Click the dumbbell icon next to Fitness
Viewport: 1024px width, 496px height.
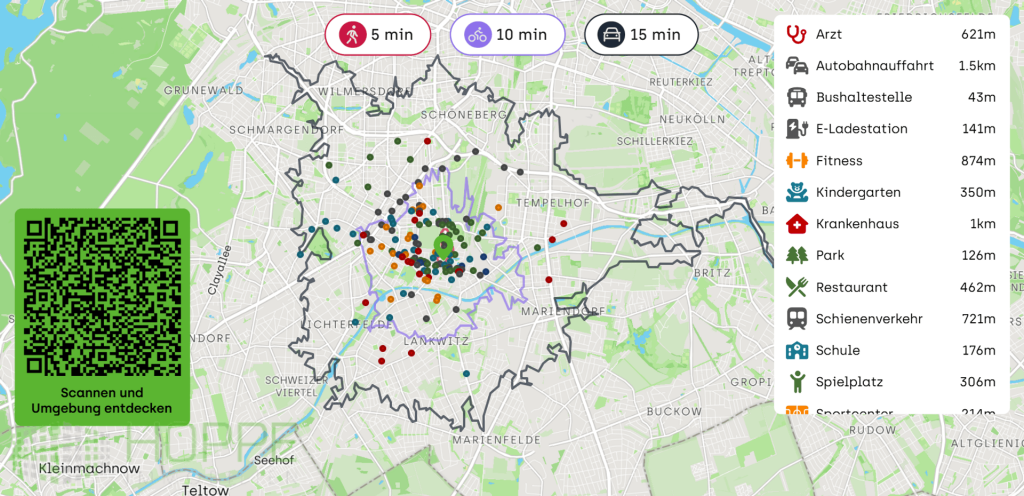tap(796, 161)
